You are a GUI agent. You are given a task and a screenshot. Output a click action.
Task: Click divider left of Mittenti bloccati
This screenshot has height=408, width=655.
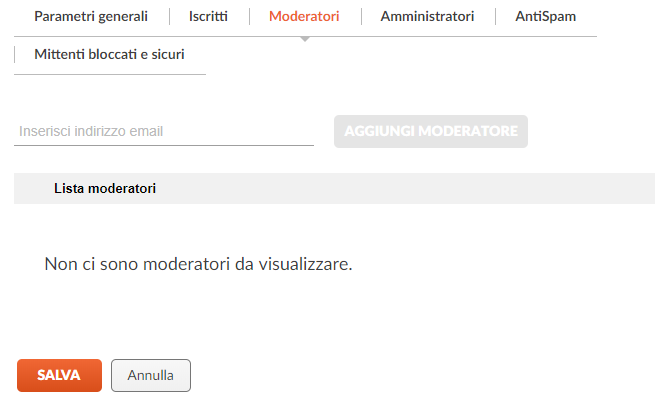tap(15, 55)
